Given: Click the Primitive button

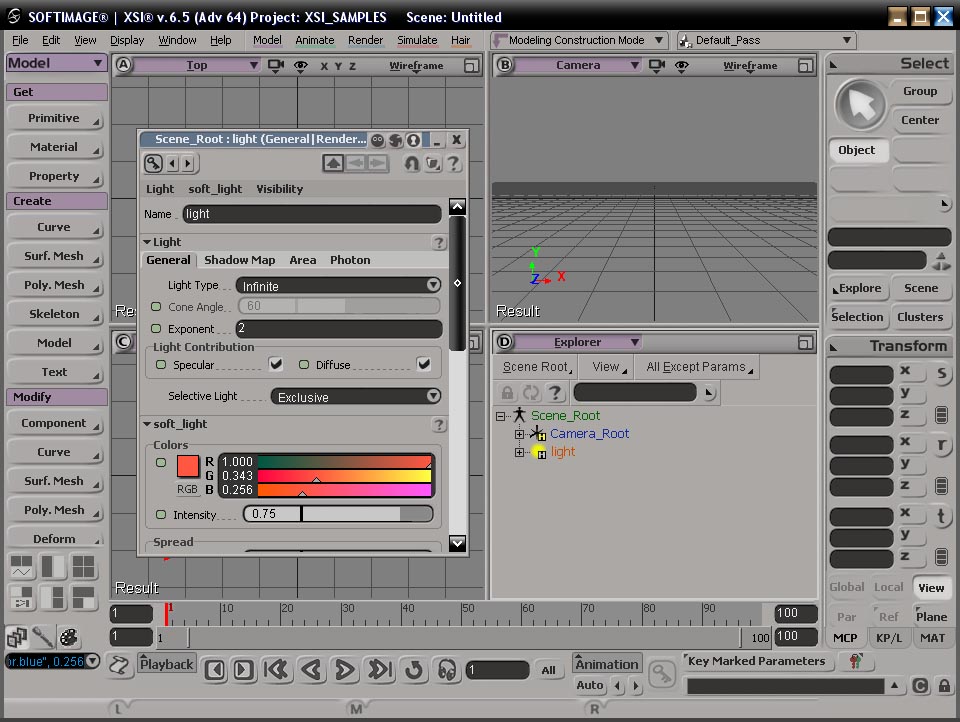Looking at the screenshot, I should point(54,118).
